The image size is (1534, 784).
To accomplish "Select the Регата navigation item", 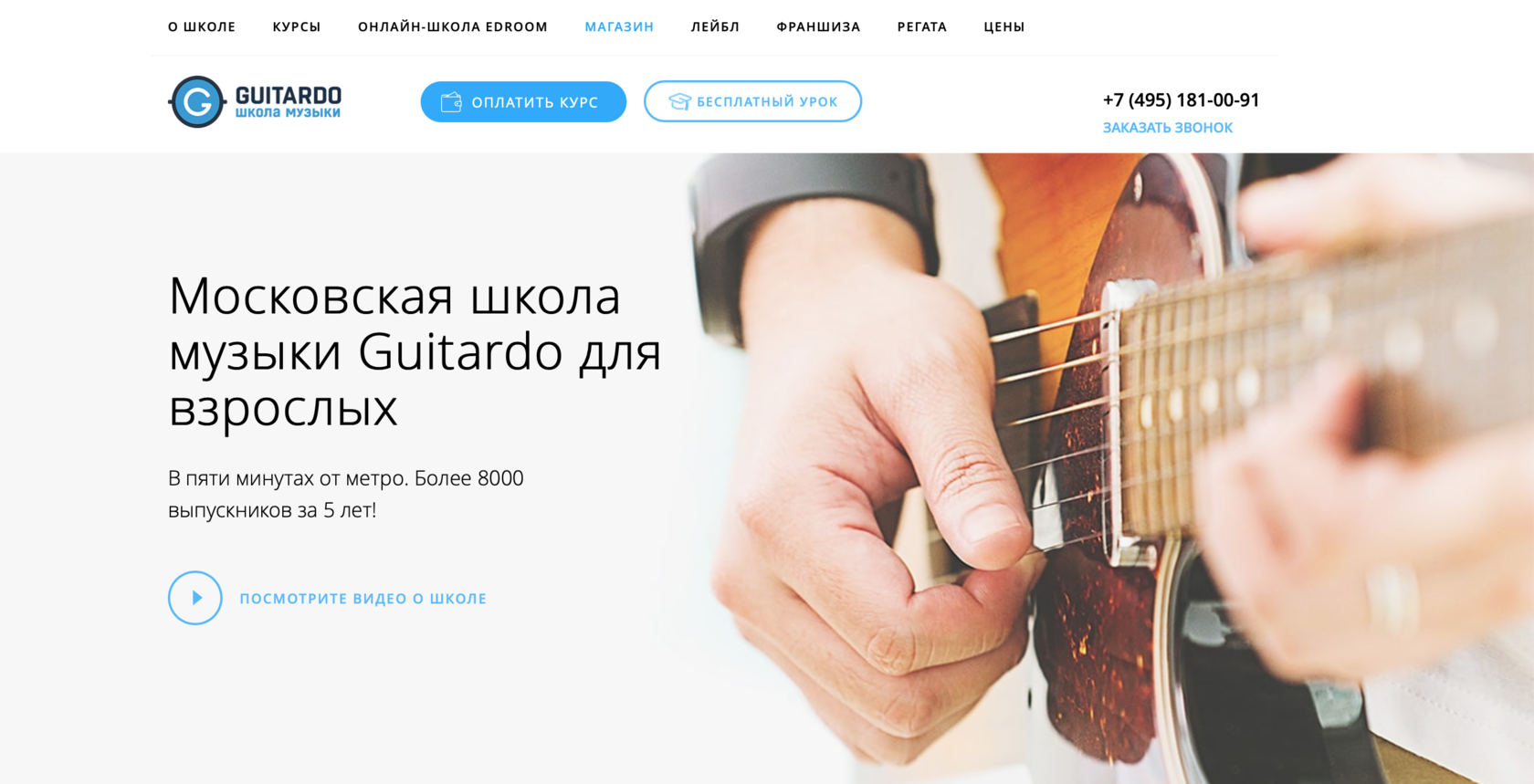I will click(922, 26).
